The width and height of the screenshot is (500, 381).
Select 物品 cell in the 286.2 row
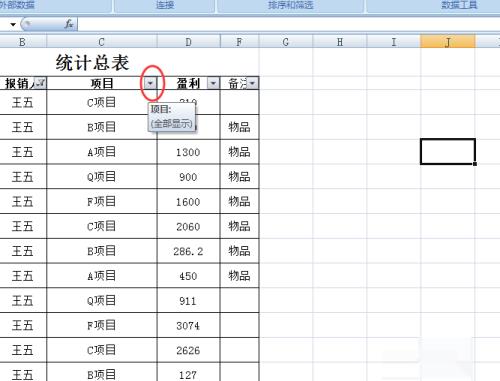pos(239,251)
